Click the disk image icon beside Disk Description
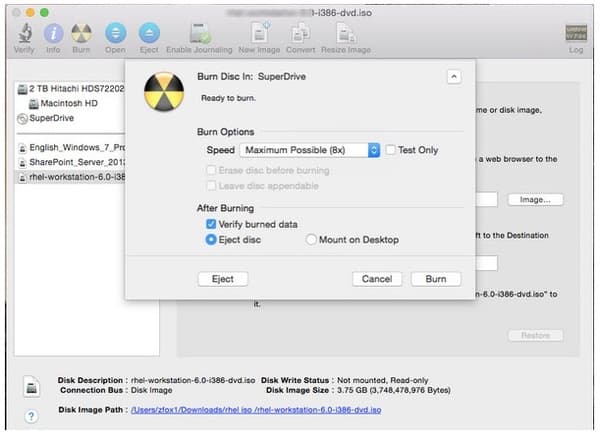 [31, 386]
